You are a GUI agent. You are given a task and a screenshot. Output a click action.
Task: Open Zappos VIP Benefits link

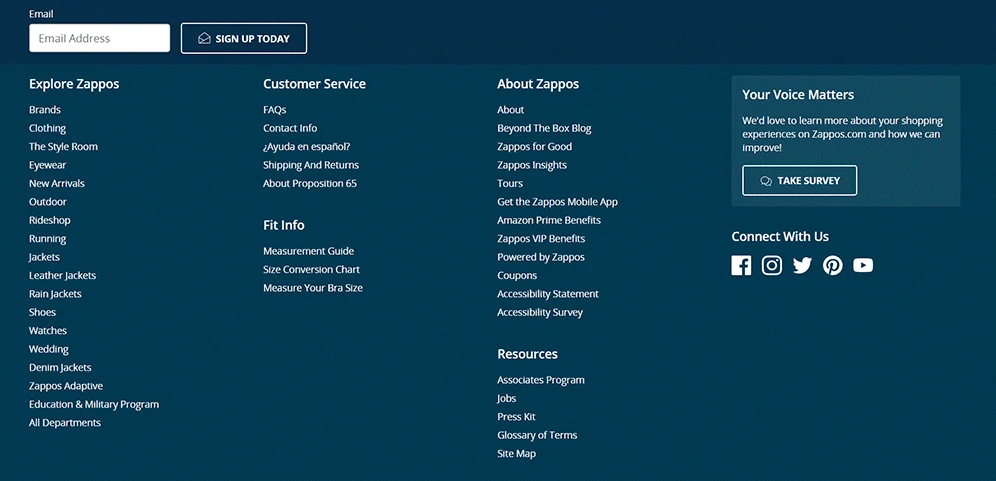[x=541, y=239]
